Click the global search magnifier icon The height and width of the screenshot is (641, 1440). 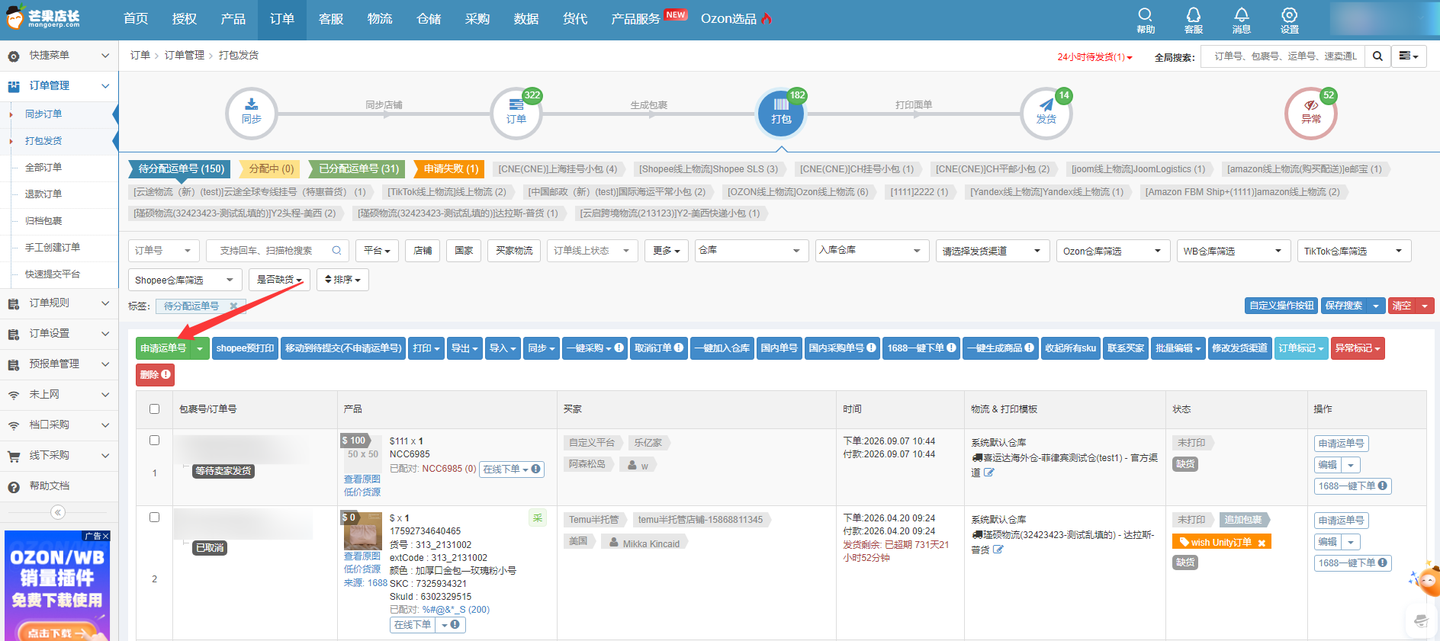click(x=1376, y=57)
